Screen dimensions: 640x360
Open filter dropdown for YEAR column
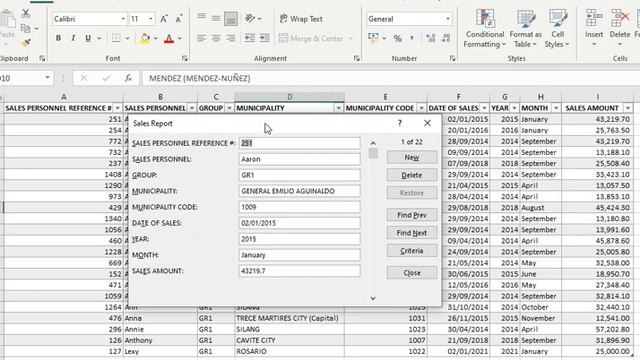(514, 108)
